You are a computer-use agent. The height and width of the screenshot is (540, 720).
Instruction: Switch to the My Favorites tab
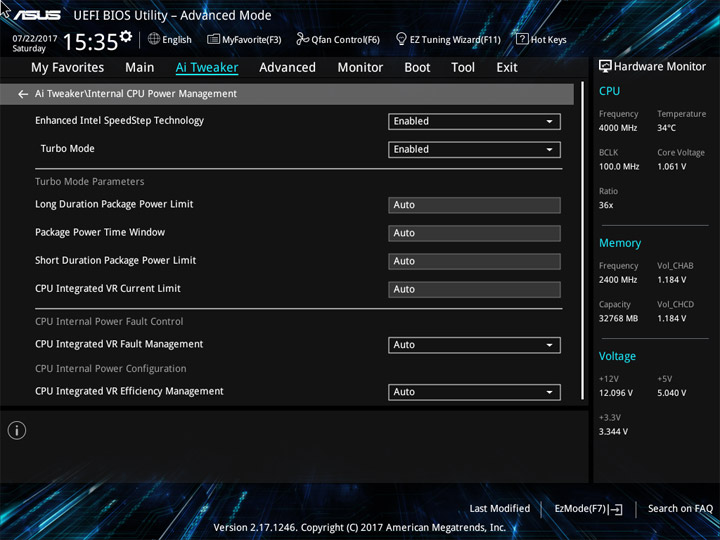68,68
